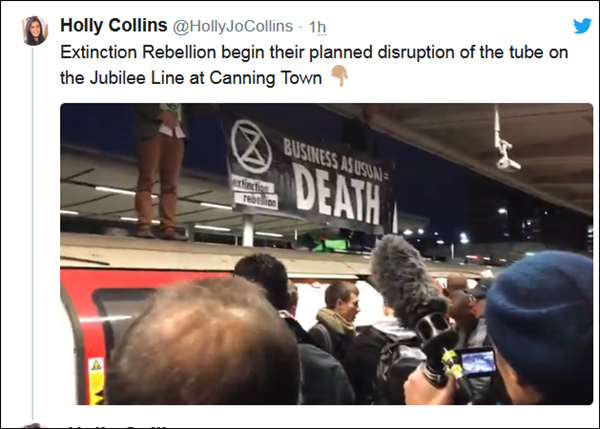Click the words 'Canning Town' in tweet text
Viewport: 600px width, 429px height.
click(265, 78)
